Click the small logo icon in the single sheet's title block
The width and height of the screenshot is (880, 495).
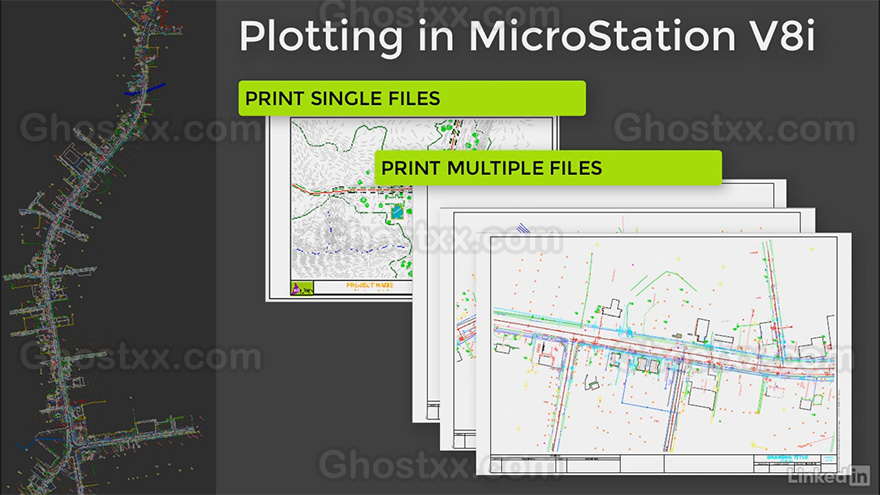coord(302,288)
